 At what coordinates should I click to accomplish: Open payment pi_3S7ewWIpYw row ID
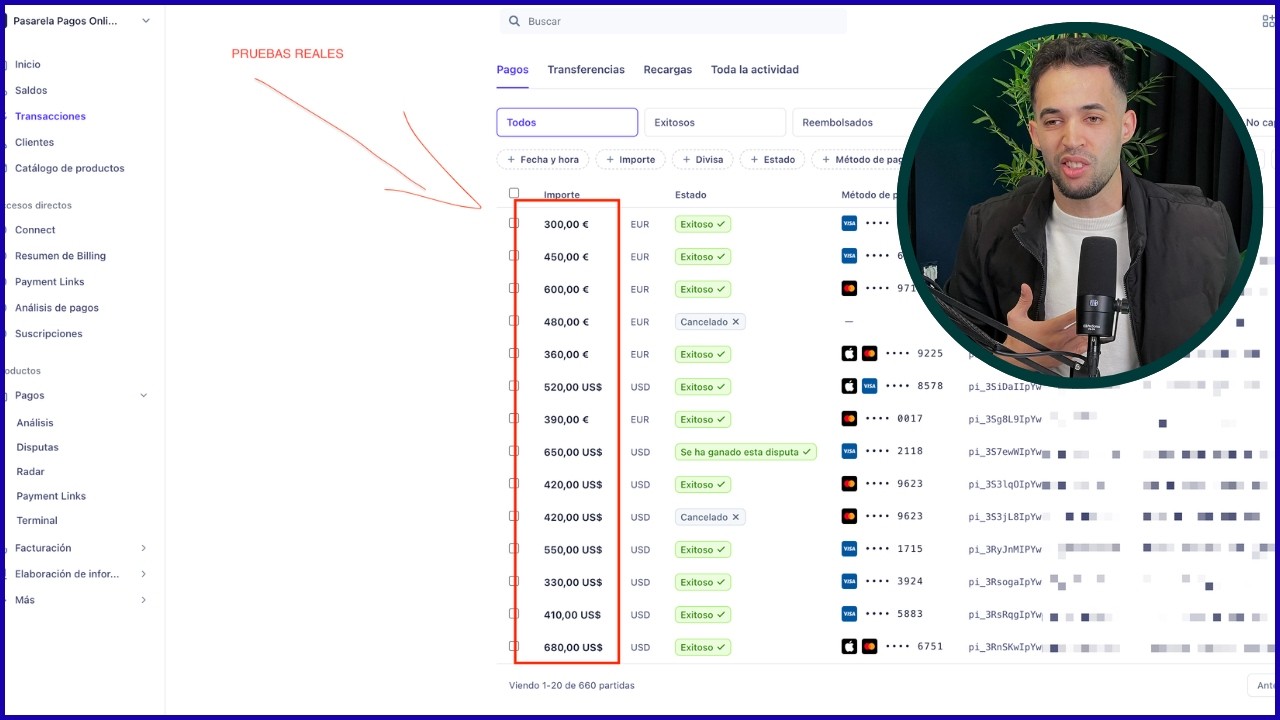1005,452
